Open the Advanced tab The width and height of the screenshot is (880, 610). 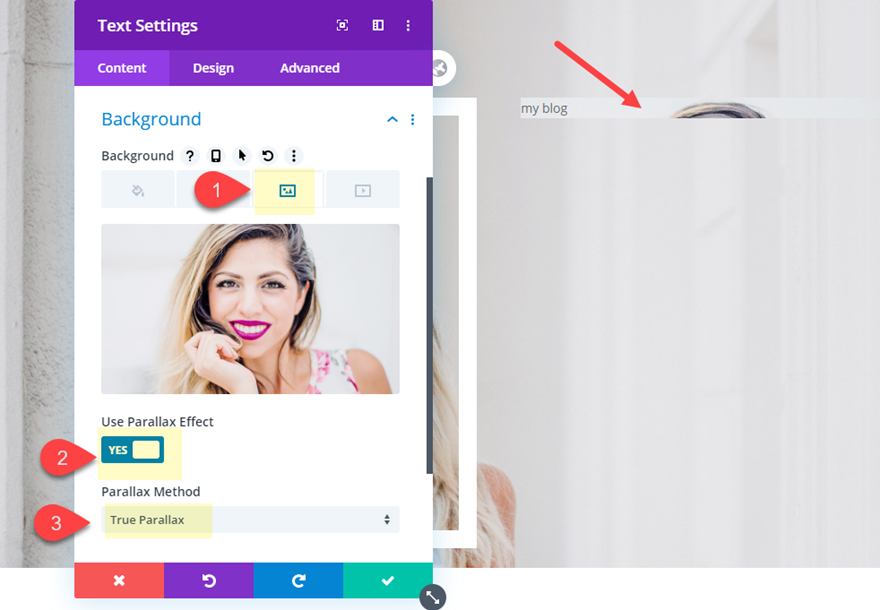(x=310, y=68)
